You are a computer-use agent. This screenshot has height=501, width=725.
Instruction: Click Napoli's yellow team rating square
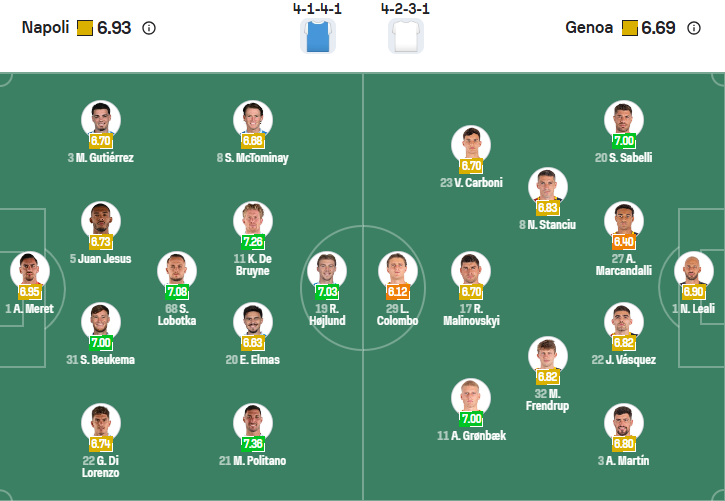(84, 28)
